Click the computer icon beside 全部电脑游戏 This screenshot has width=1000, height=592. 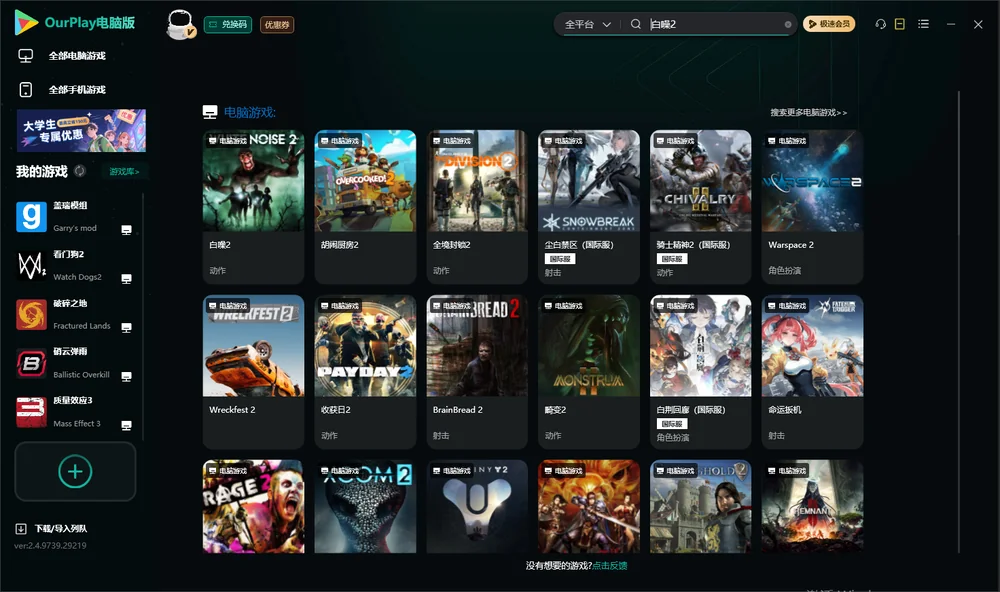(x=26, y=56)
